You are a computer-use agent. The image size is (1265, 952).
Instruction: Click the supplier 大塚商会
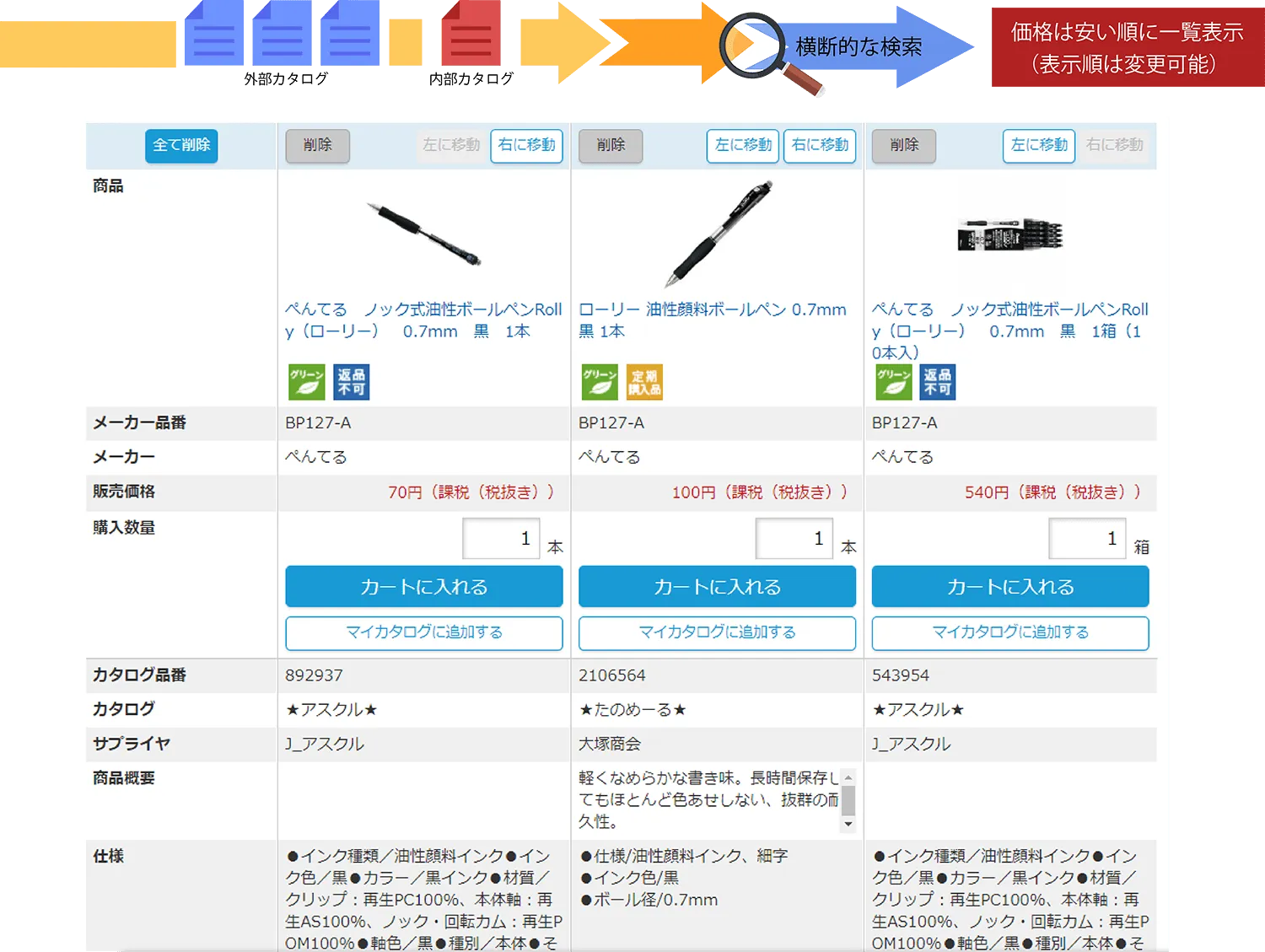pyautogui.click(x=610, y=744)
